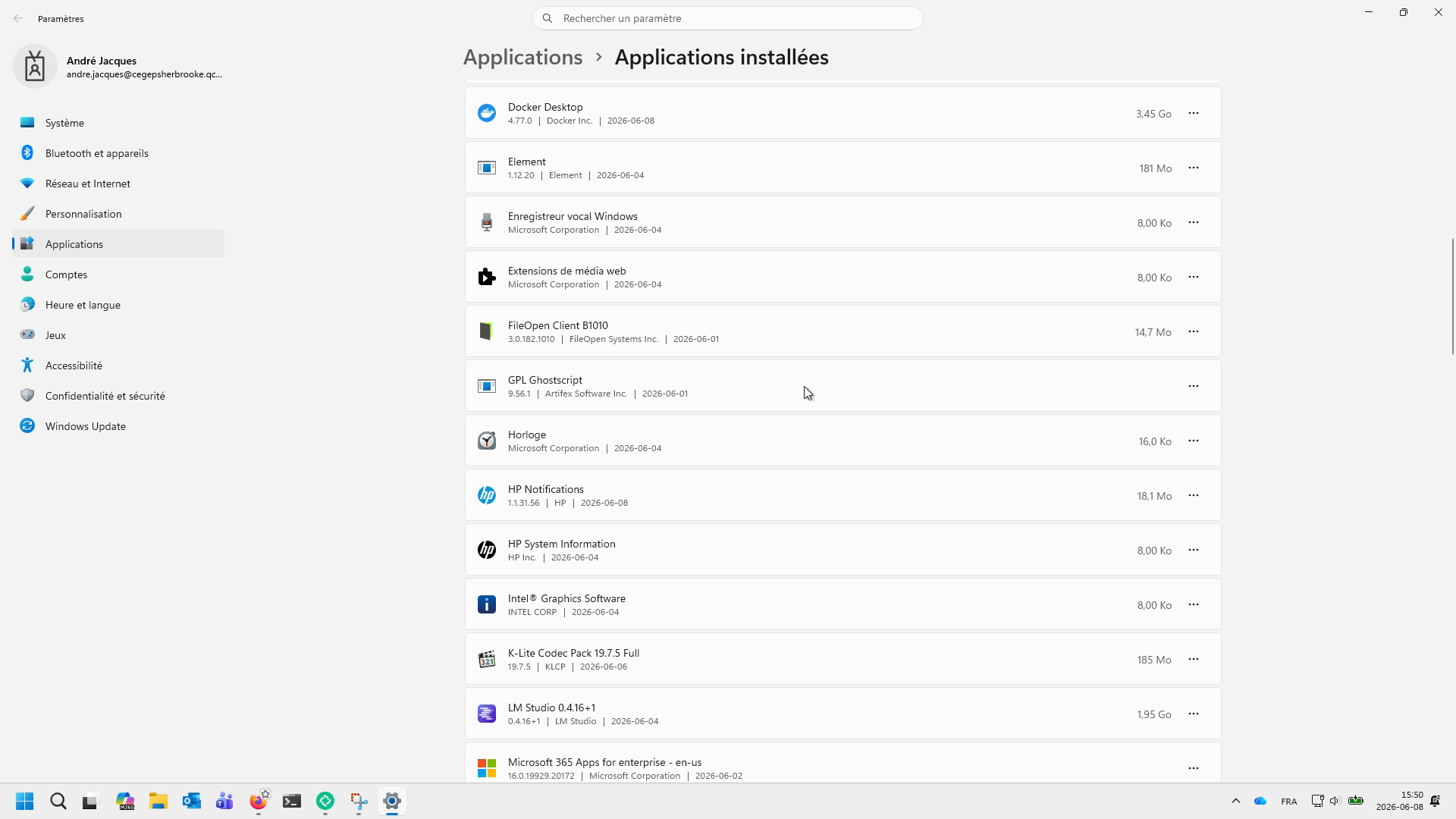Launch Microsoft 365 Copilot from taskbar

(x=125, y=802)
